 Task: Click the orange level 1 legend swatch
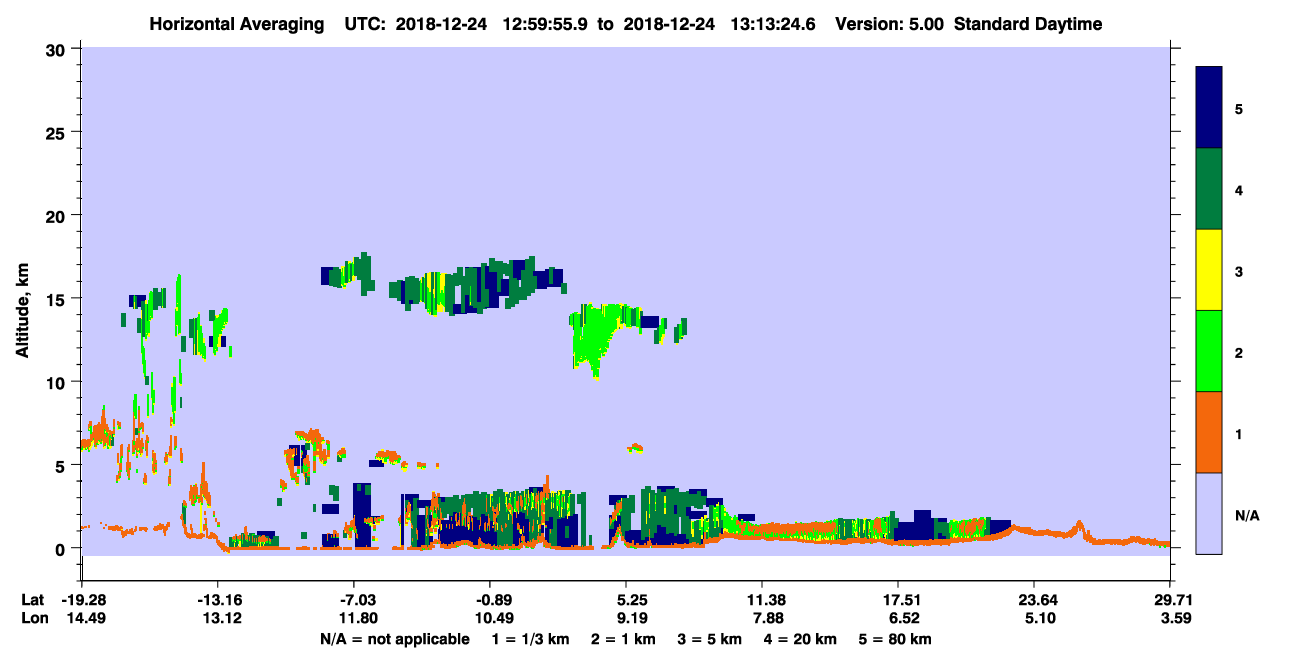pos(1209,432)
